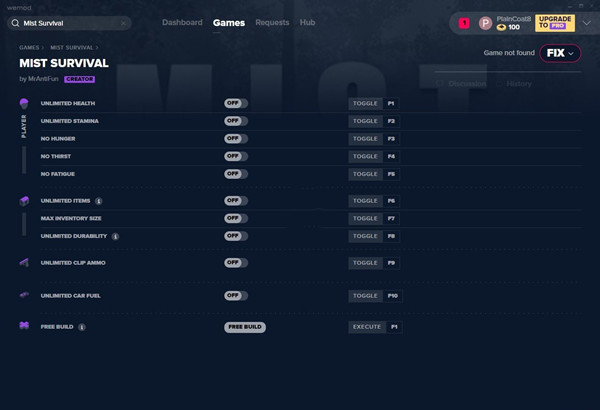Show info for Unlimited Items

[99, 201]
